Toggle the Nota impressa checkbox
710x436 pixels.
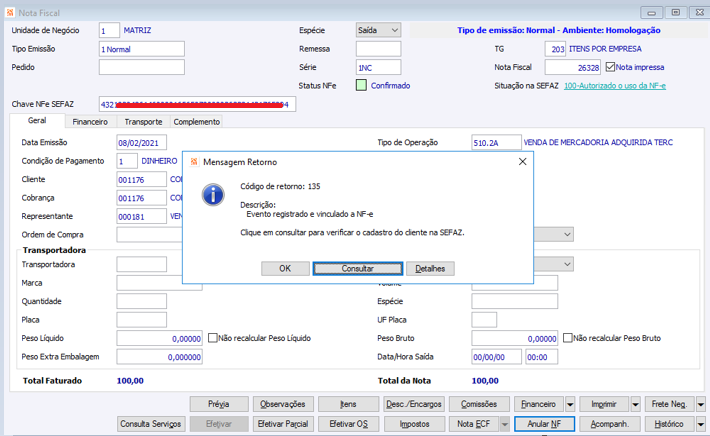(610, 67)
